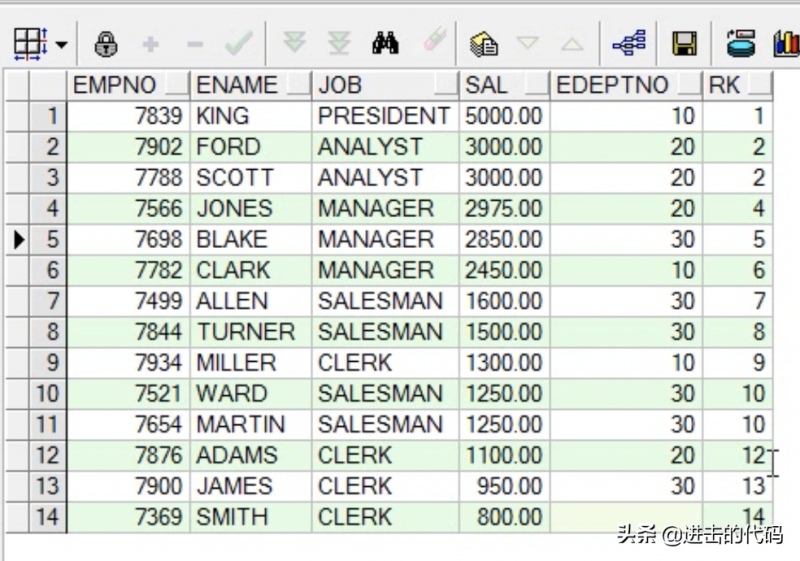Select row number 14 header

pos(48,517)
